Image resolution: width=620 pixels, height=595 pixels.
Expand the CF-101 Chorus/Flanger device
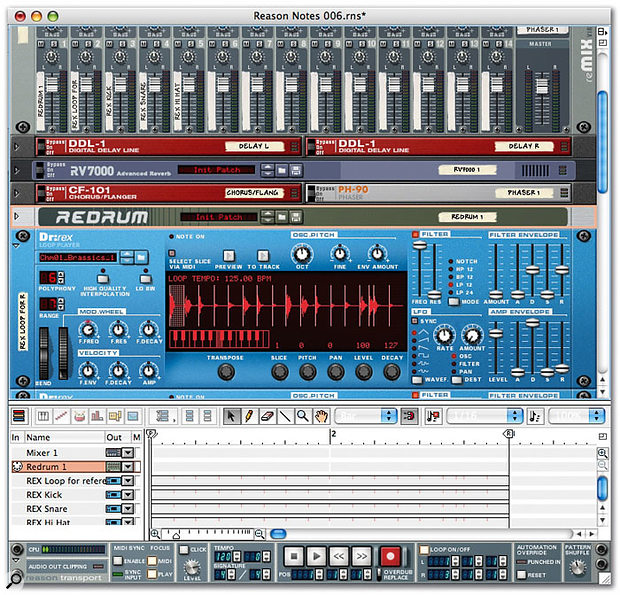coord(17,193)
